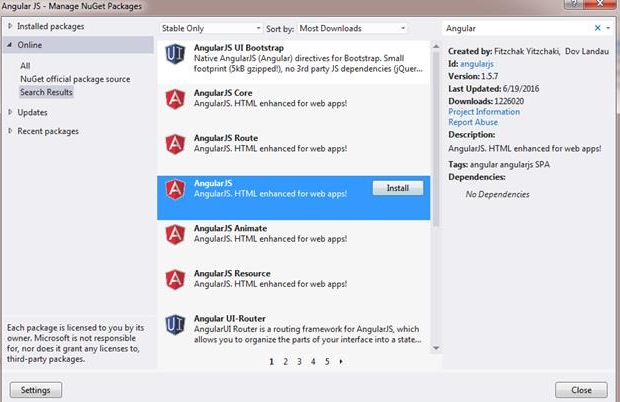Click current page number 1
This screenshot has width=620, height=402.
272,361
